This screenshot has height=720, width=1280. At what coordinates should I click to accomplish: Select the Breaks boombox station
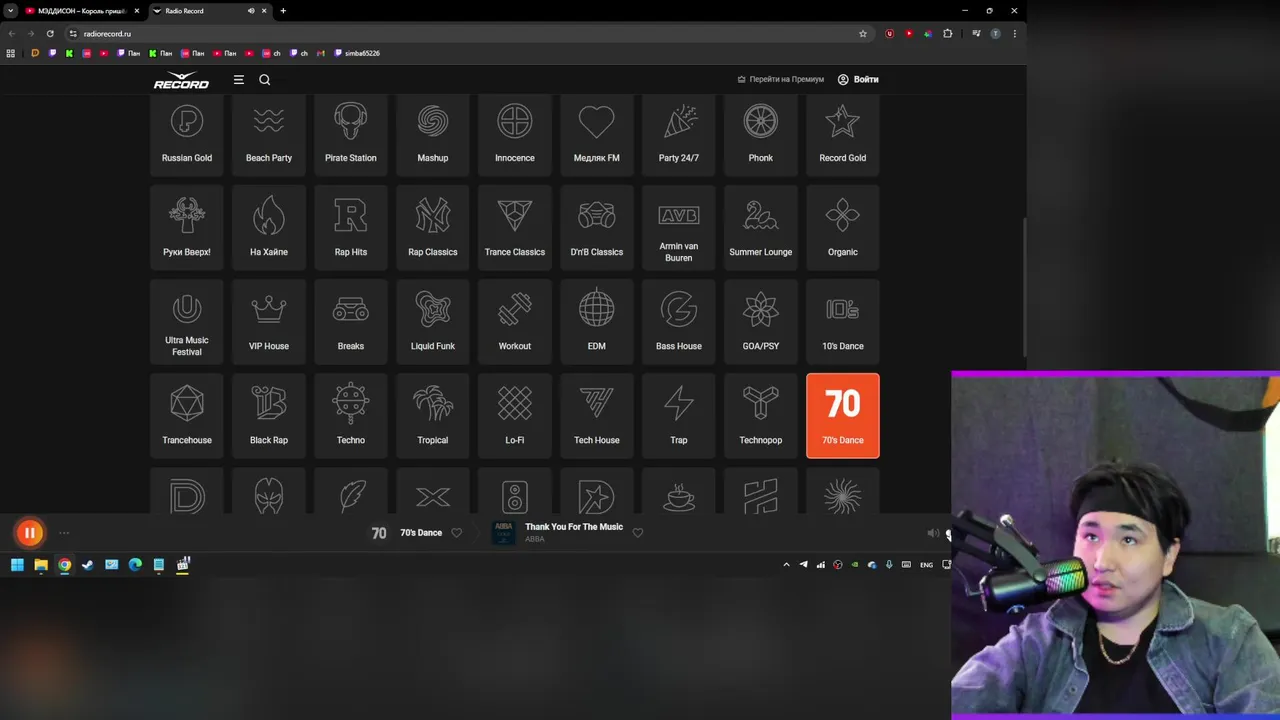point(351,321)
